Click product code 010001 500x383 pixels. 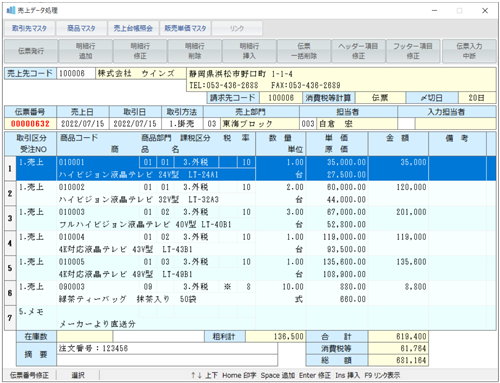pyautogui.click(x=72, y=162)
